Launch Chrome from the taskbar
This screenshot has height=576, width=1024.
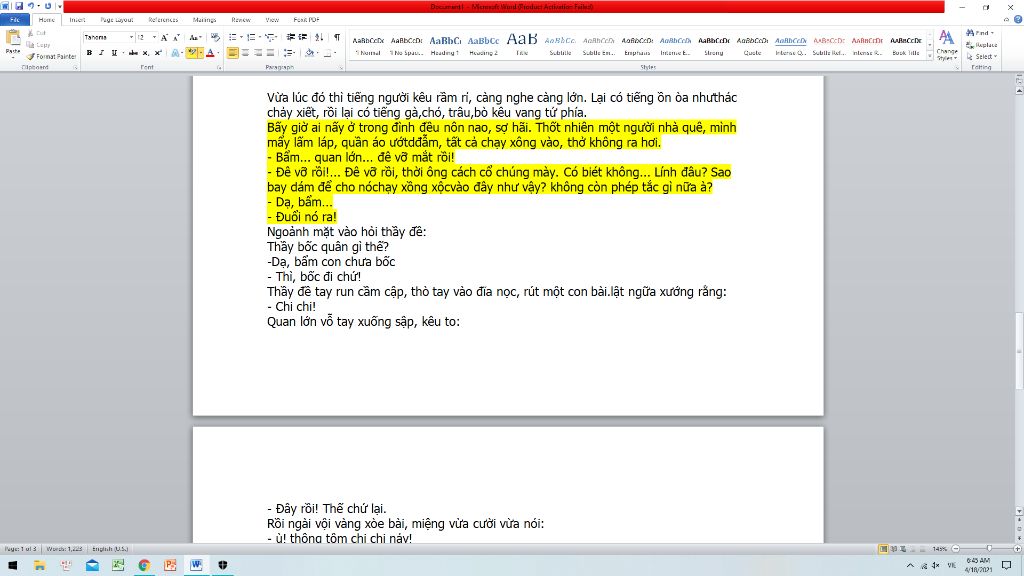click(x=144, y=565)
